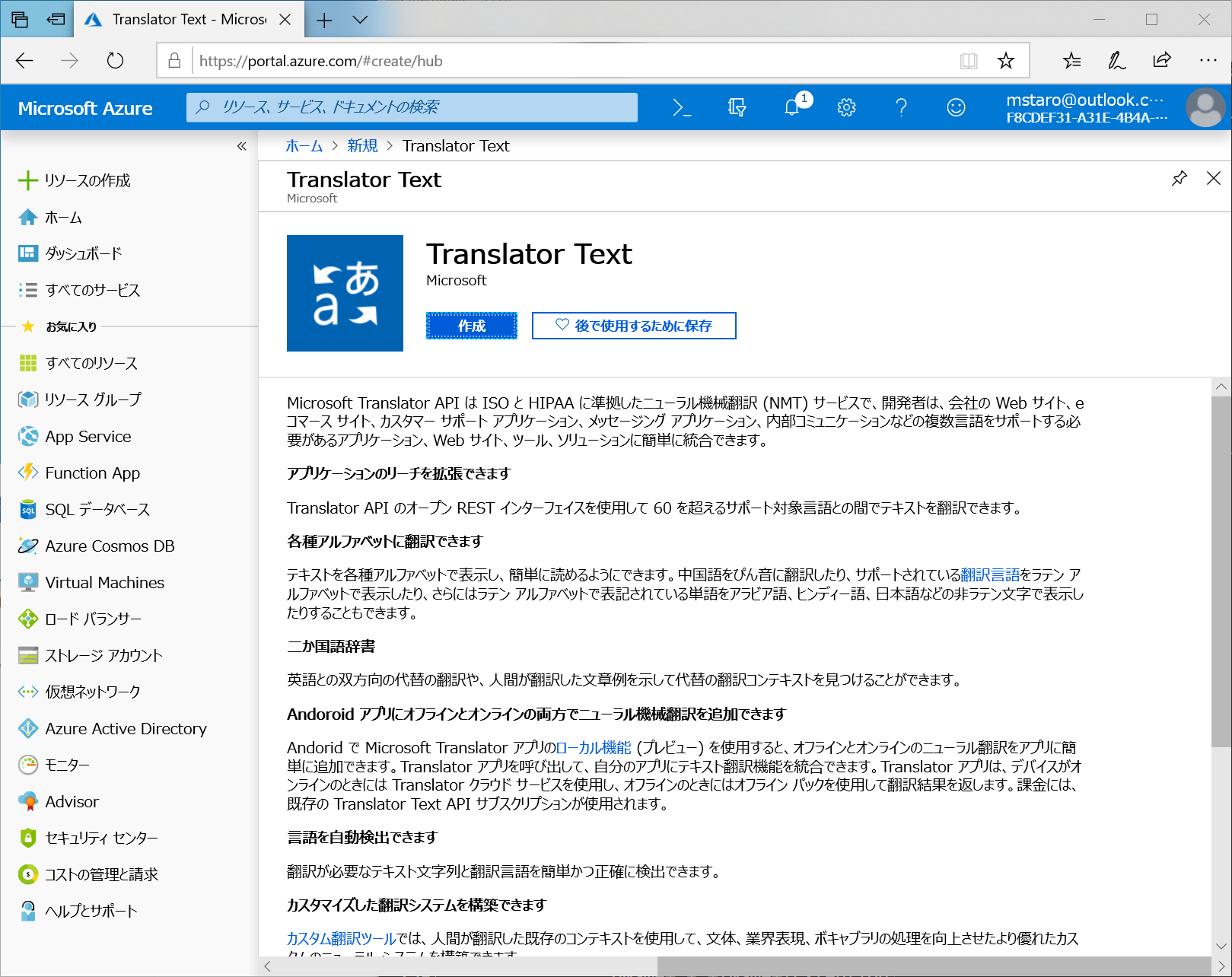Screen dimensions: 1232x977
Task: Open カスタム翻訳ツール link
Action: pos(342,938)
